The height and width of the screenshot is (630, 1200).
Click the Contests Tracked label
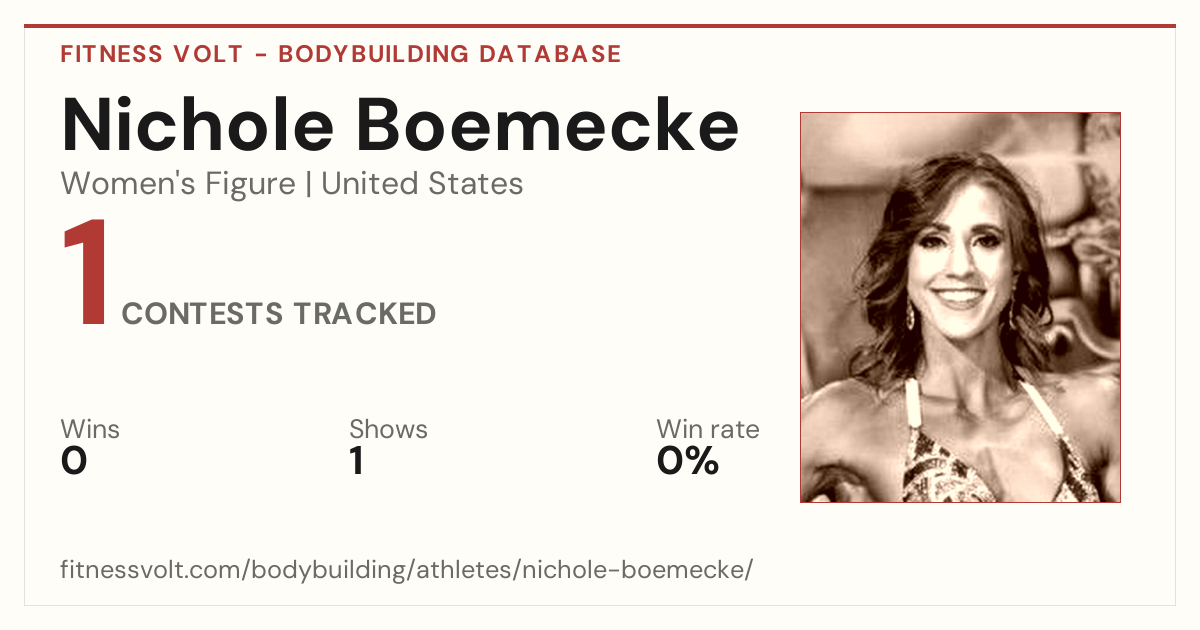[x=279, y=314]
